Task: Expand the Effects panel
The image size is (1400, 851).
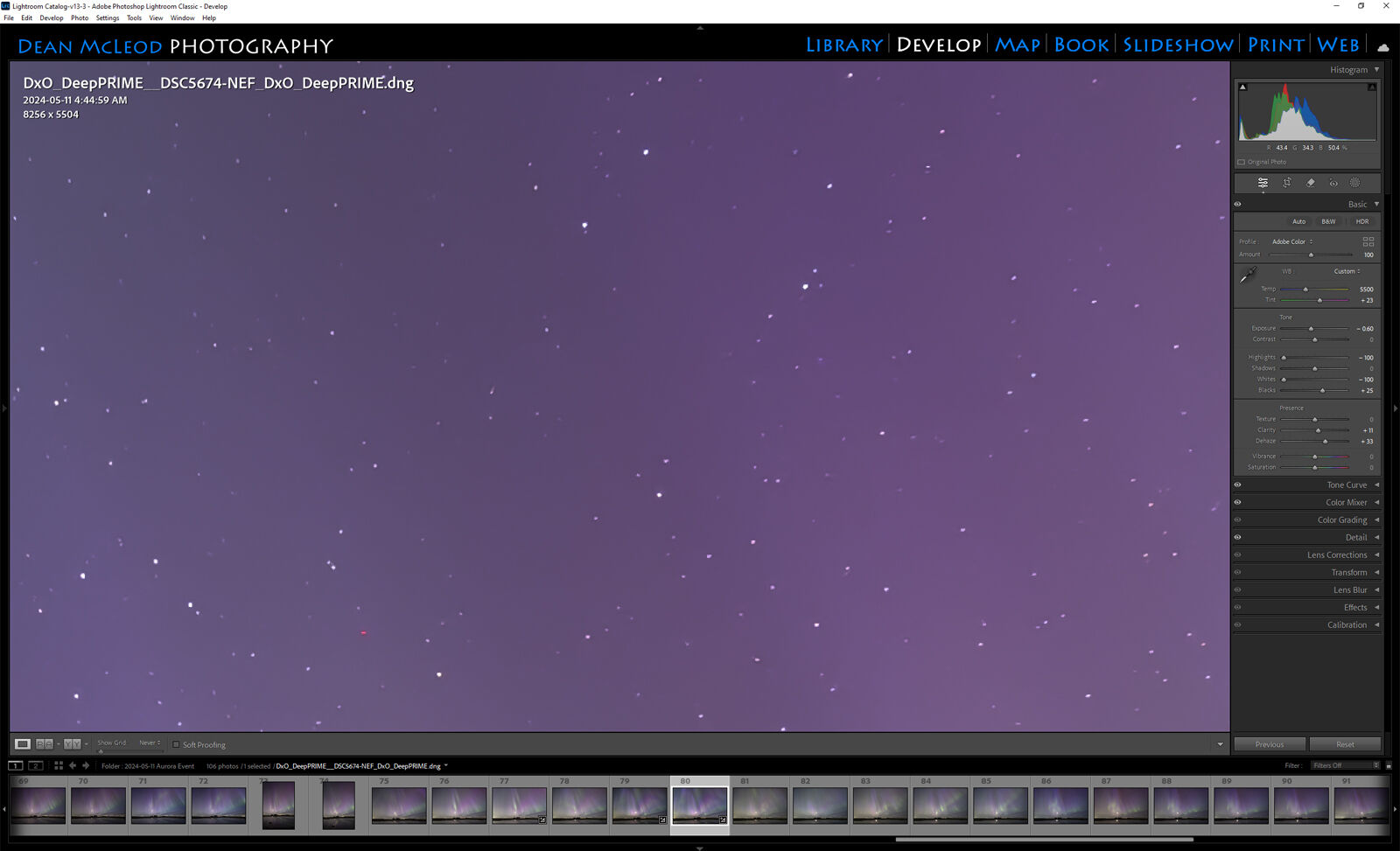Action: 1376,607
